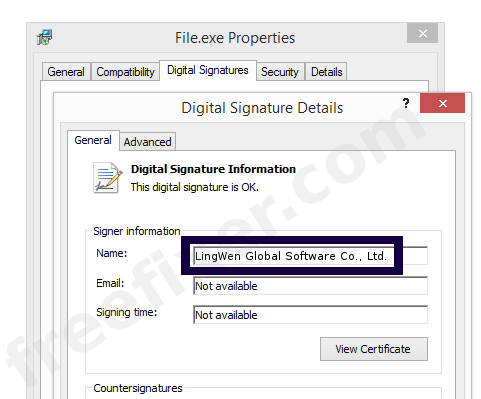
Task: Click the File.exe Properties title bar icon
Action: (x=44, y=37)
